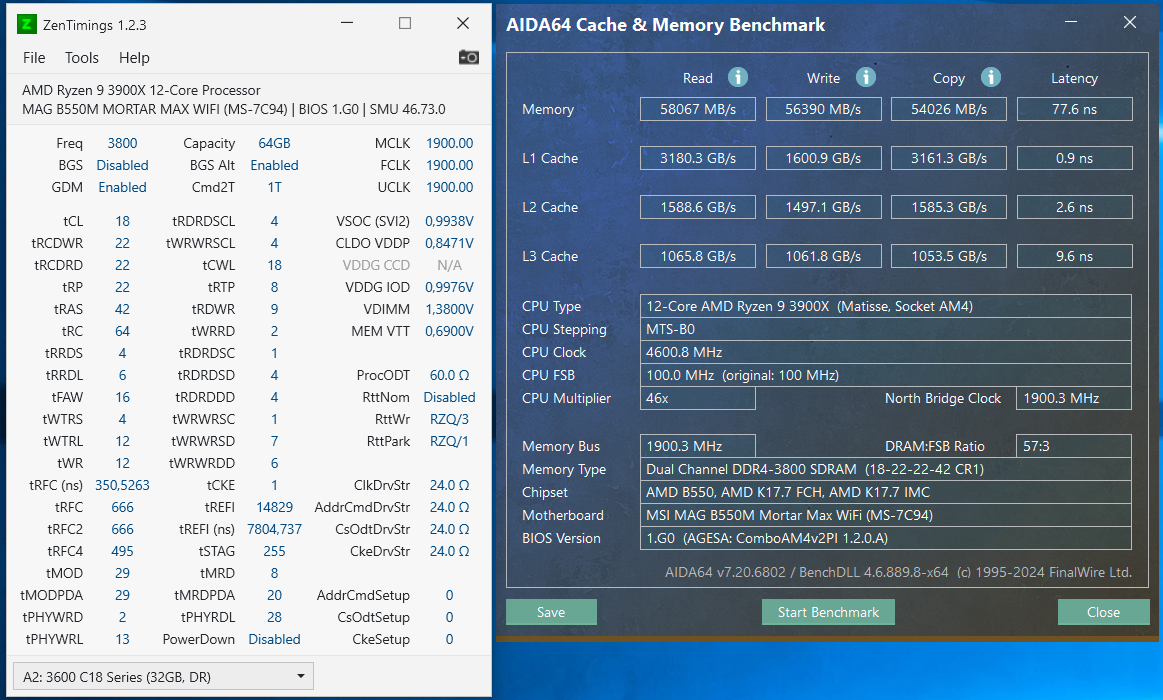Click the Memory Type Dual Channel DDR4-3800 field

coord(886,469)
